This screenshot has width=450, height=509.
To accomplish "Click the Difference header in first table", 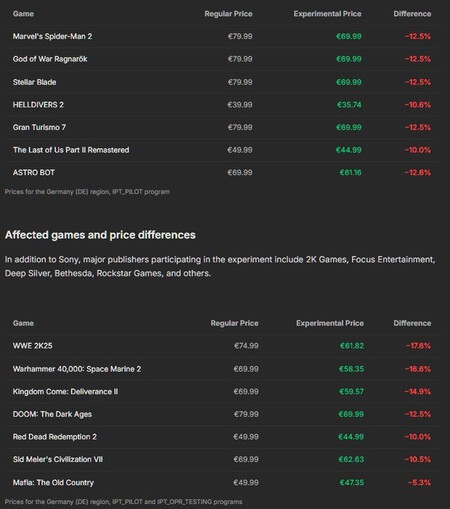I will pos(412,14).
